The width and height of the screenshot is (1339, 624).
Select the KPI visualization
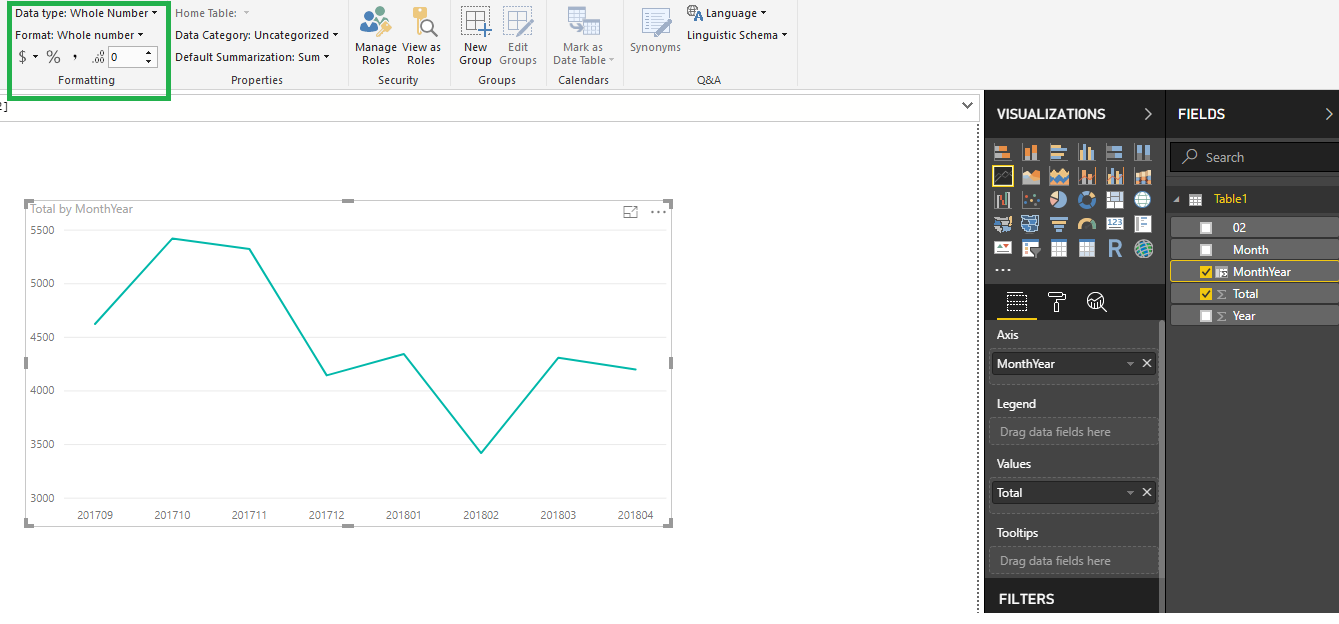[x=1002, y=249]
